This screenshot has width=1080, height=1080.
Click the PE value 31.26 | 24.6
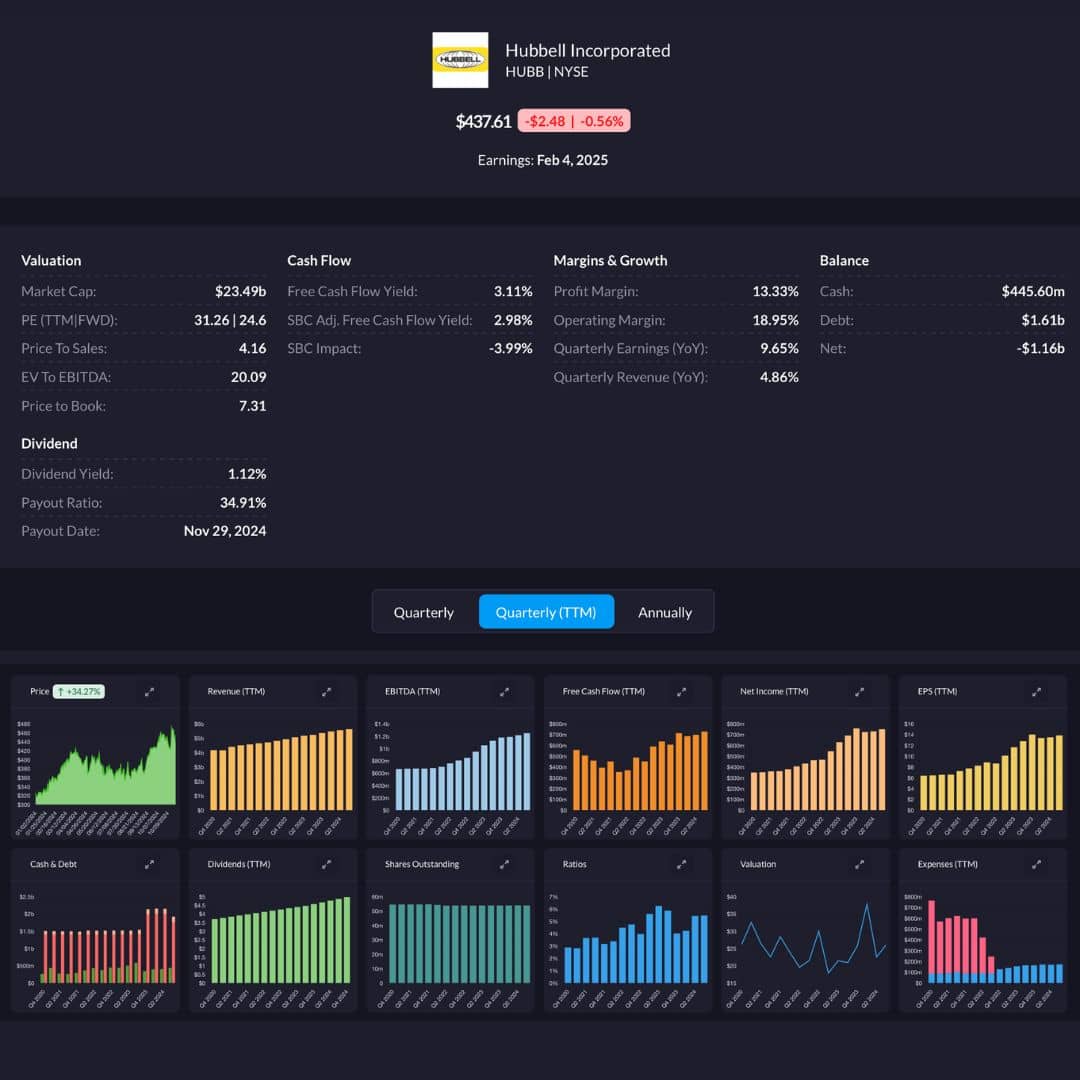pyautogui.click(x=230, y=320)
